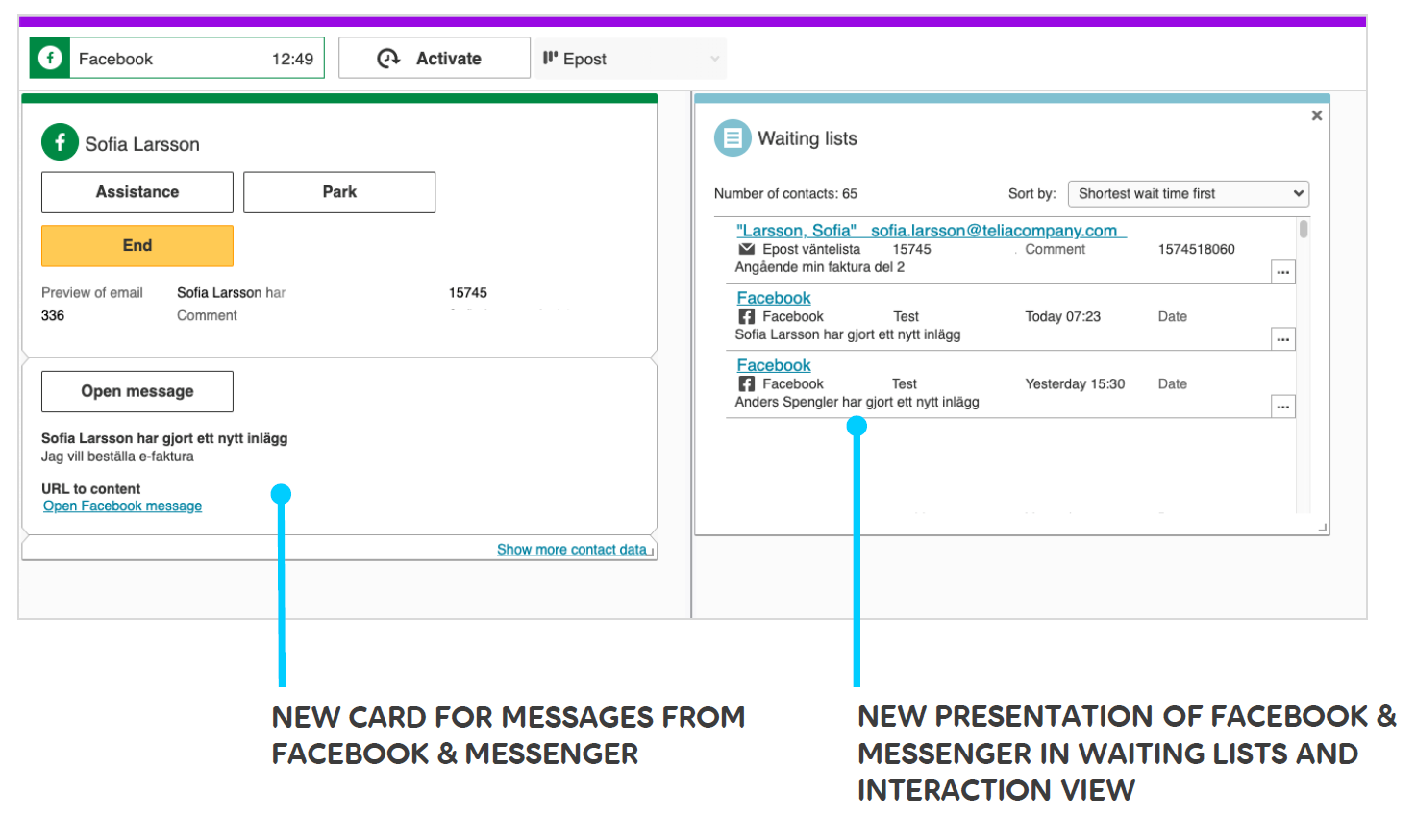This screenshot has height=840, width=1416.
Task: Click the 'Preview of email' label
Action: tap(92, 292)
